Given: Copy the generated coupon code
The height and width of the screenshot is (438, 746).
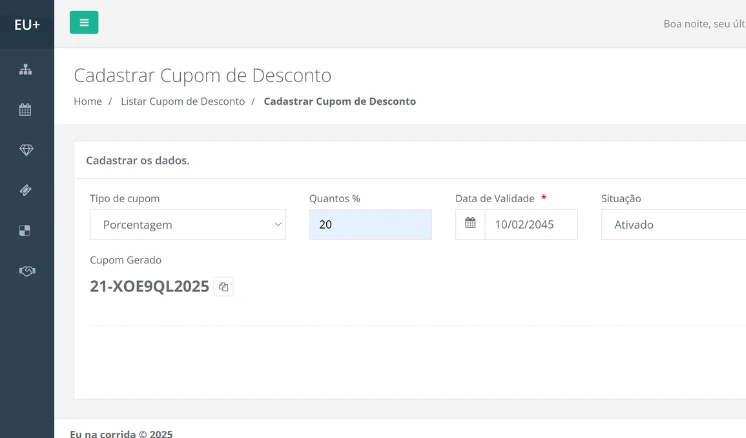Looking at the screenshot, I should [224, 287].
